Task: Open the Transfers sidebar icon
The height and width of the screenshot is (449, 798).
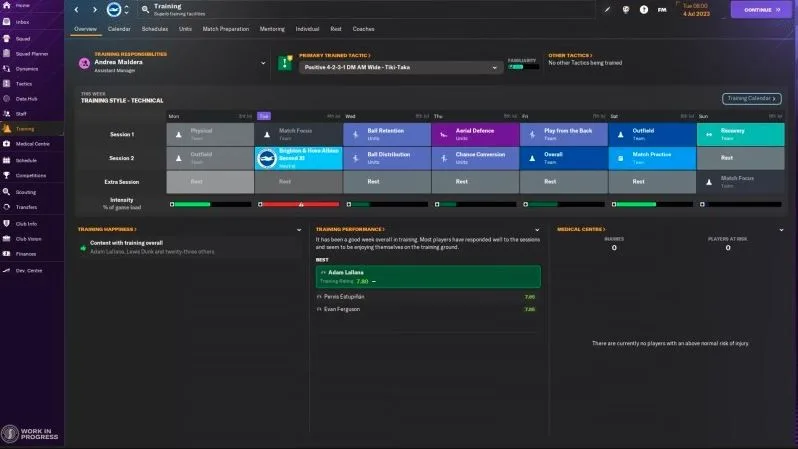Action: point(7,207)
